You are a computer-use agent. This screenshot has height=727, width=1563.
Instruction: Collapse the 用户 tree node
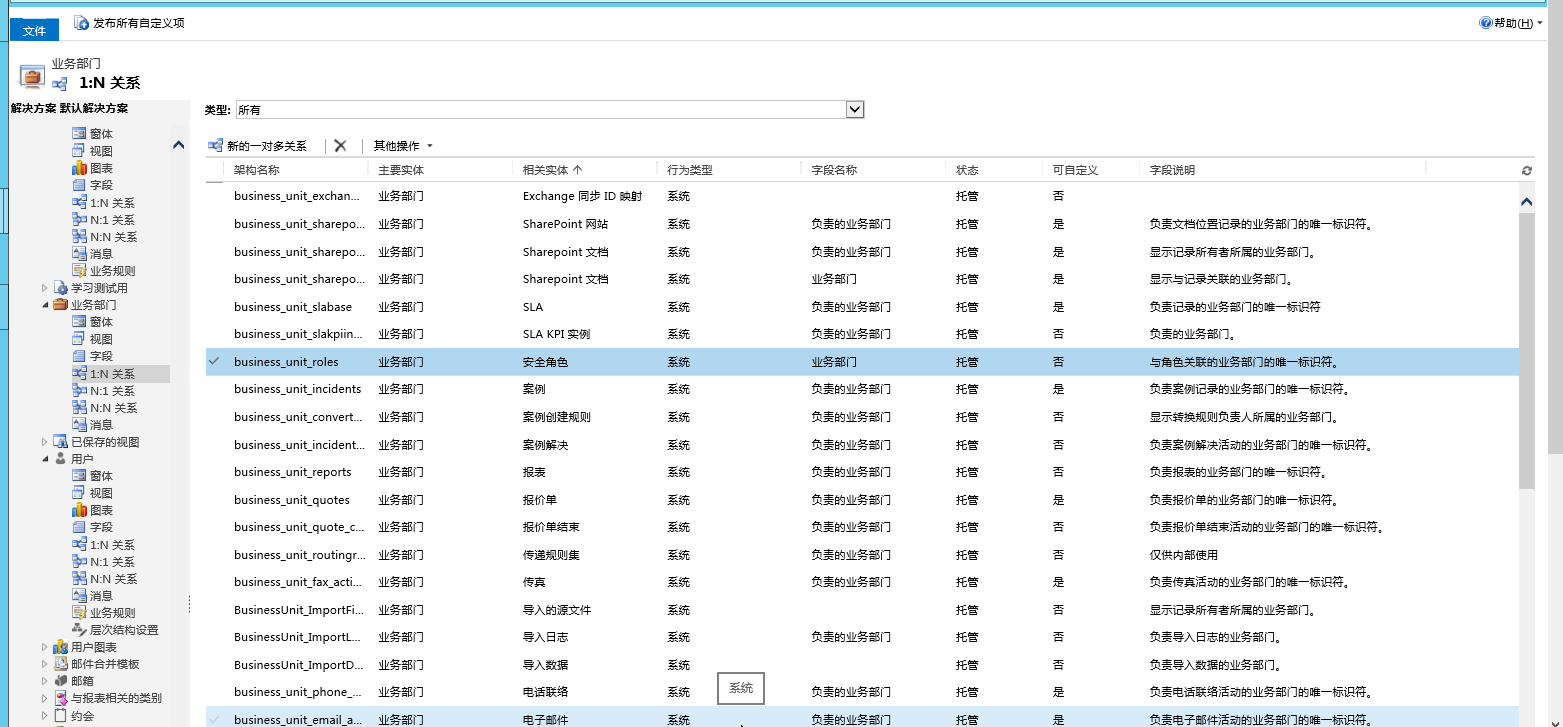click(45, 459)
